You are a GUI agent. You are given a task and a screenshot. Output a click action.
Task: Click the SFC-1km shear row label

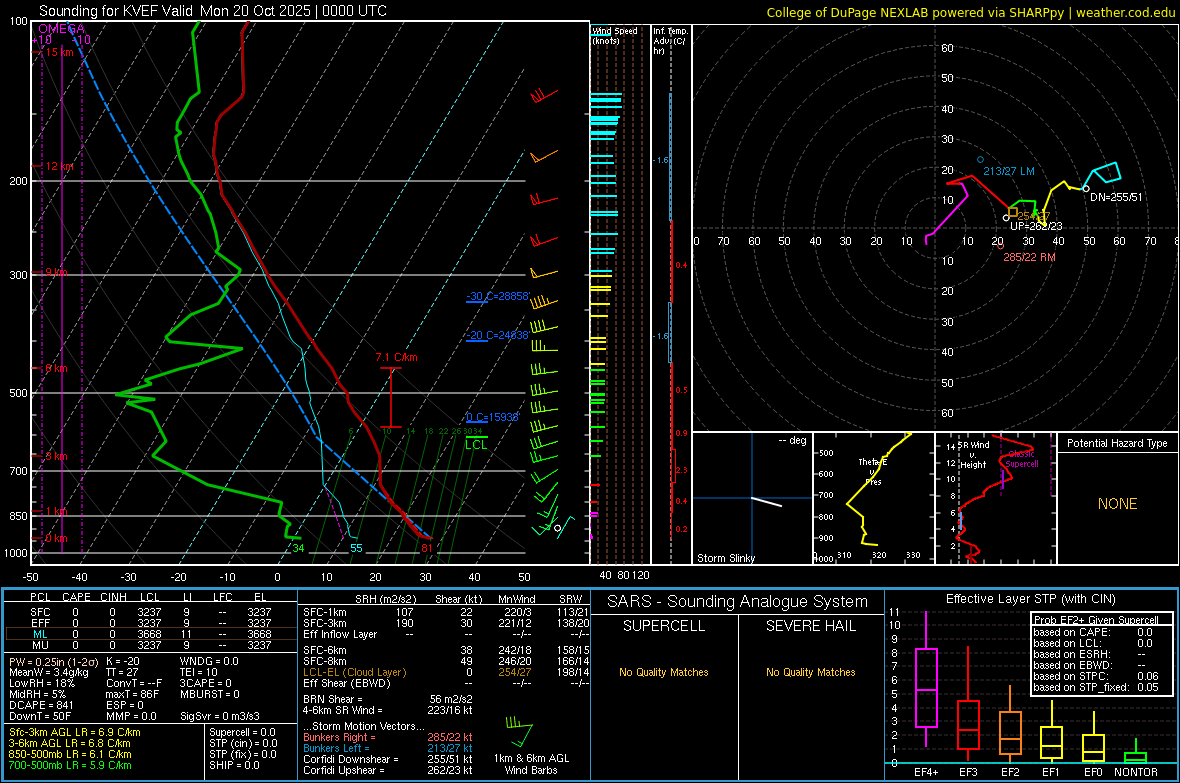tap(324, 612)
